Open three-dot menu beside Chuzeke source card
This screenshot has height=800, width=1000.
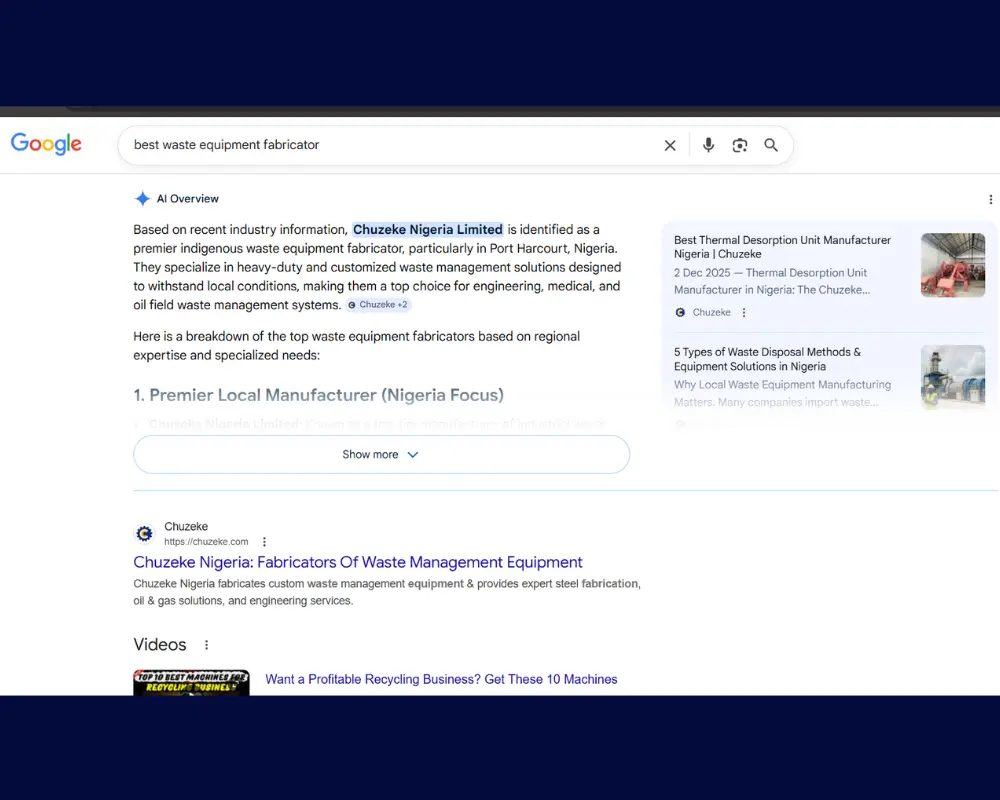[744, 313]
